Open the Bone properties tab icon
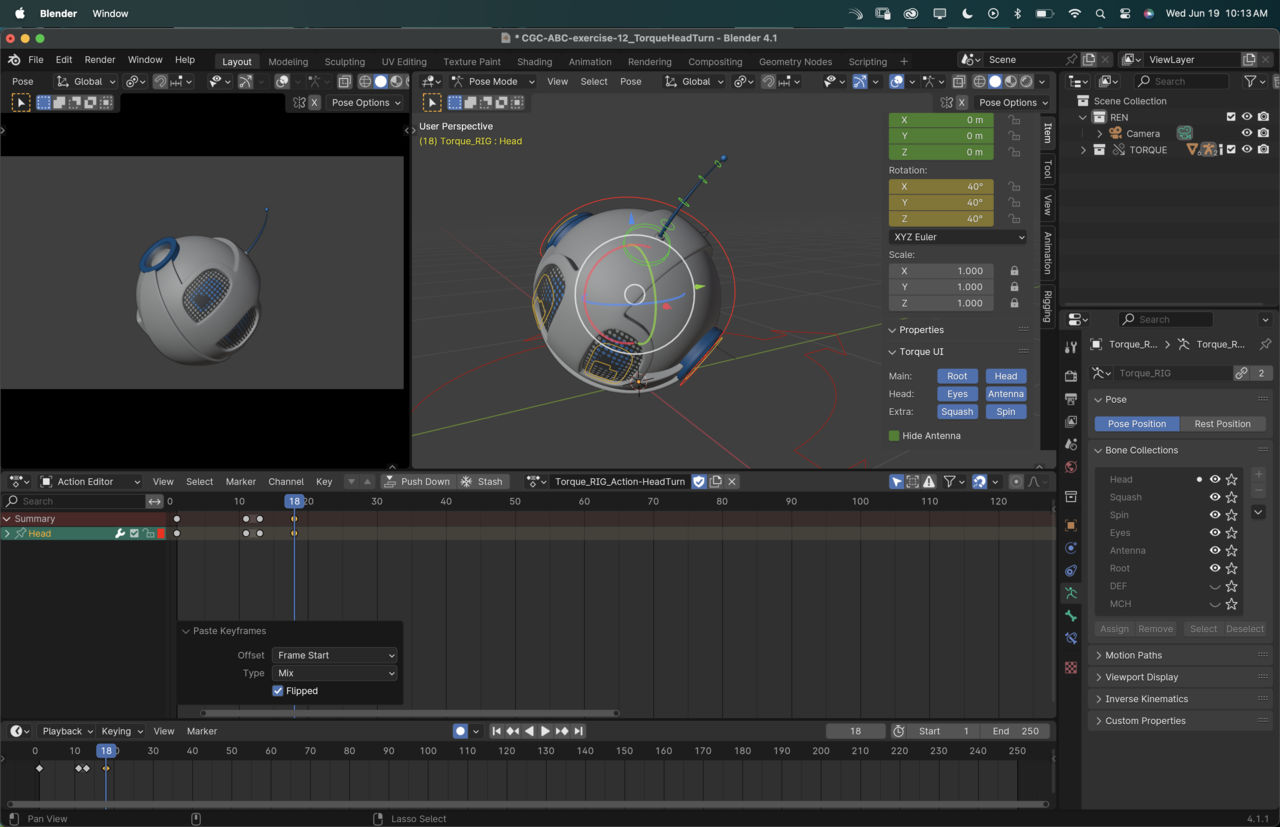 (x=1071, y=616)
